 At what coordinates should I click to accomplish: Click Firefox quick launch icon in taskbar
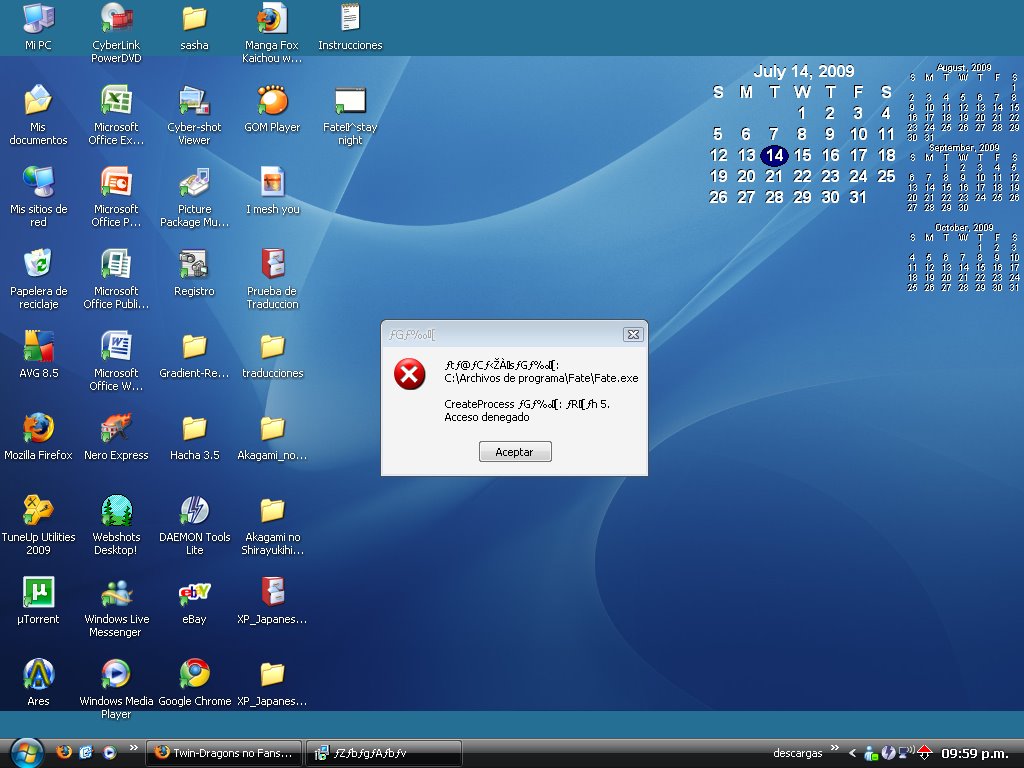tap(64, 752)
